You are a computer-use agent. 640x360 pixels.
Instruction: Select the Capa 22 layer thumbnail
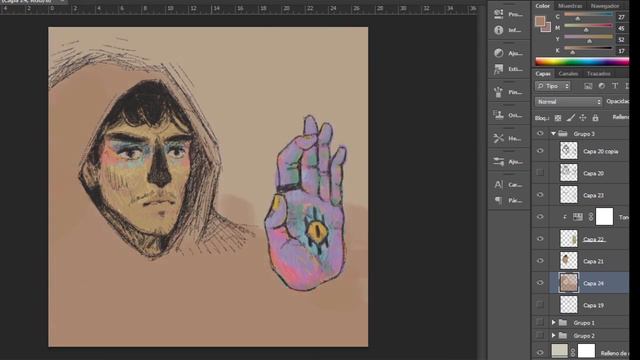(569, 238)
